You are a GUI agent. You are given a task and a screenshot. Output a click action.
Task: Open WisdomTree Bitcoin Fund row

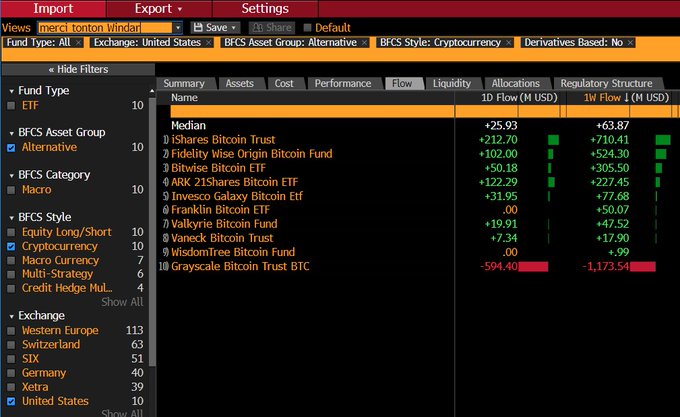(233, 252)
